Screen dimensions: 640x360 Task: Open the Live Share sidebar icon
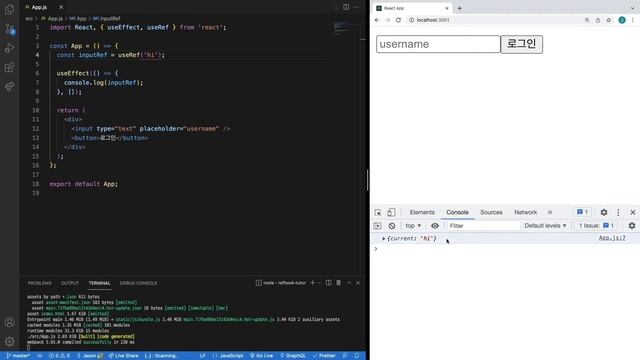(x=9, y=87)
